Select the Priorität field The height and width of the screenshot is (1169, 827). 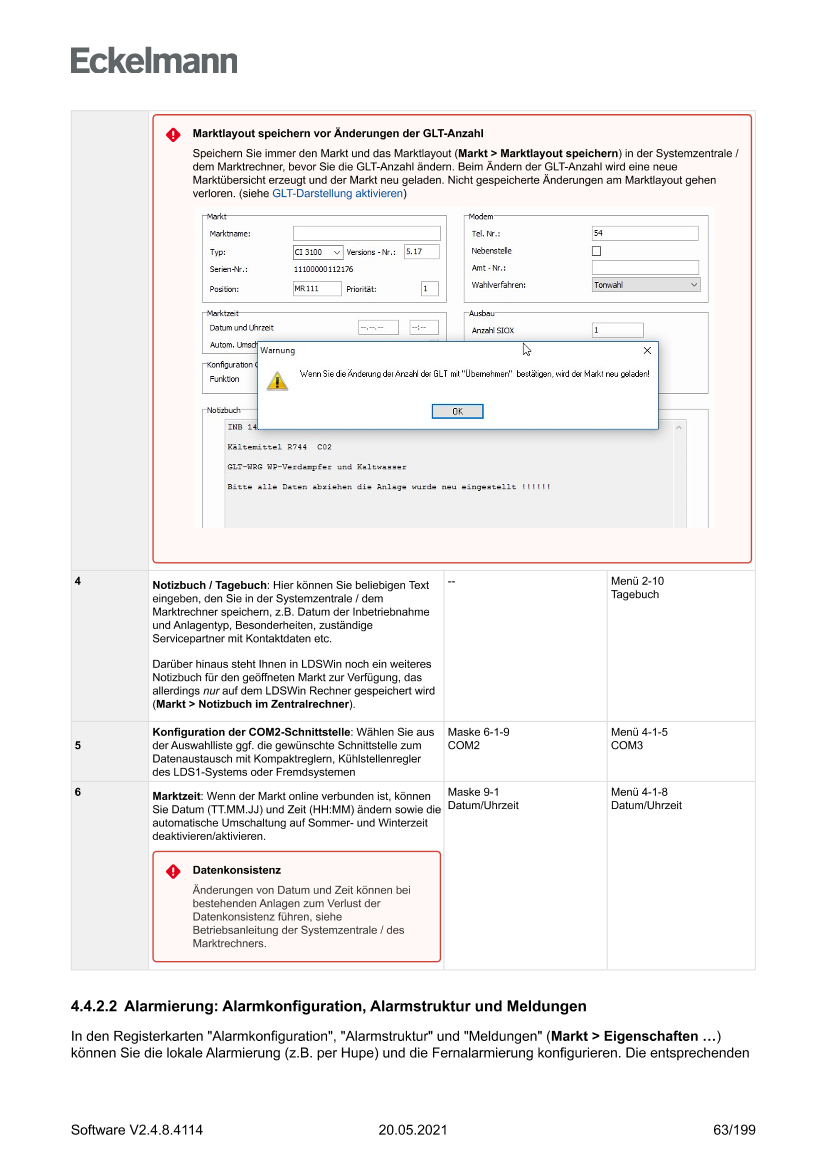[x=429, y=289]
